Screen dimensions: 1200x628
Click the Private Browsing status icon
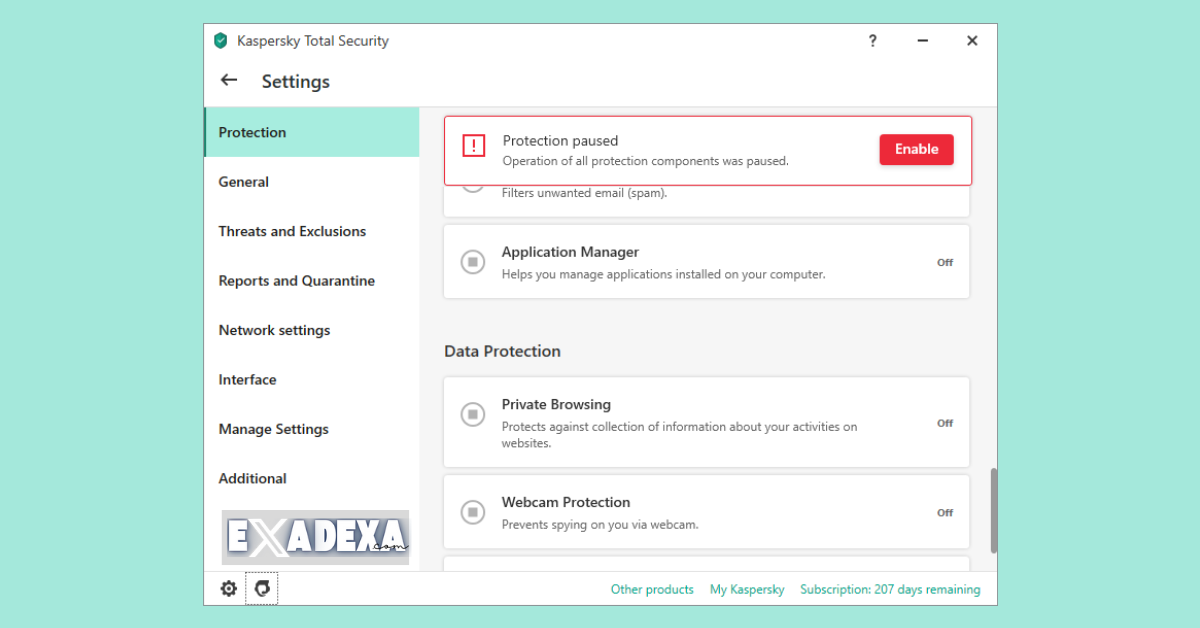(473, 414)
